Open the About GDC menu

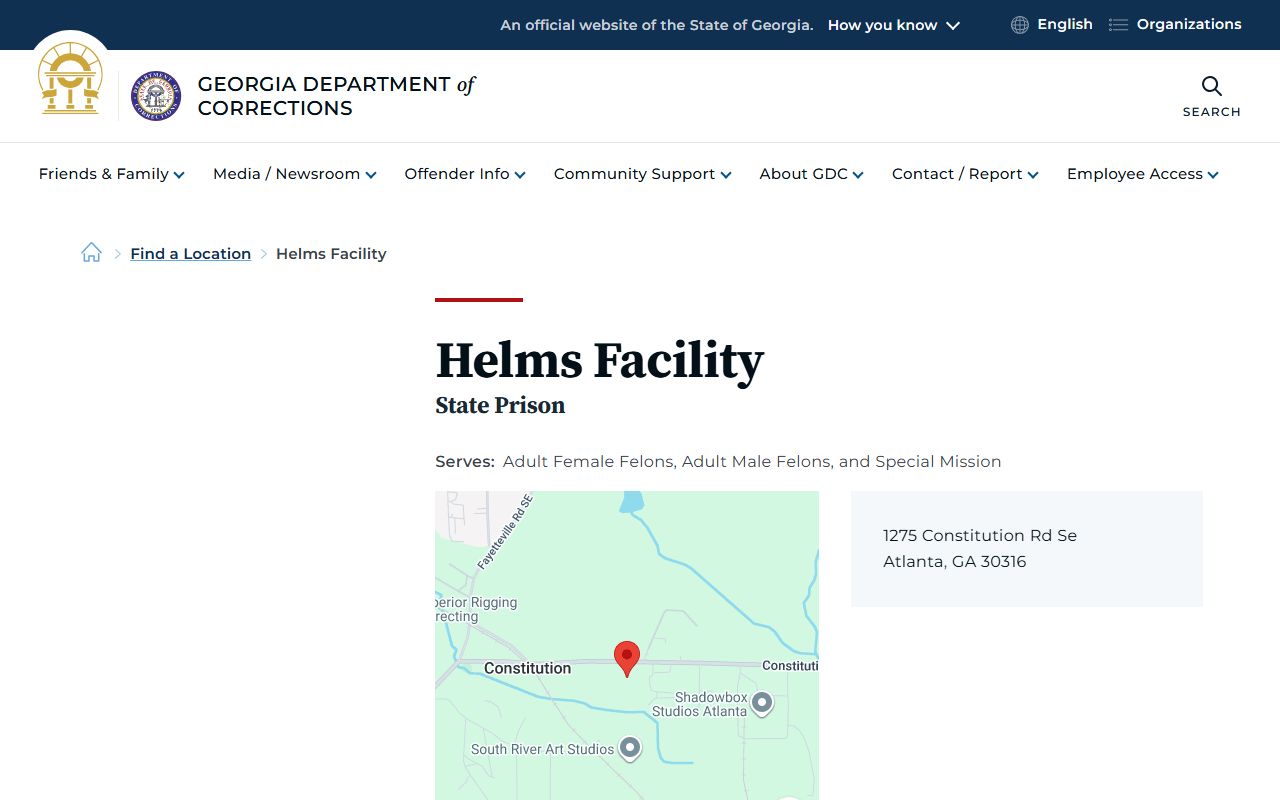[x=812, y=174]
